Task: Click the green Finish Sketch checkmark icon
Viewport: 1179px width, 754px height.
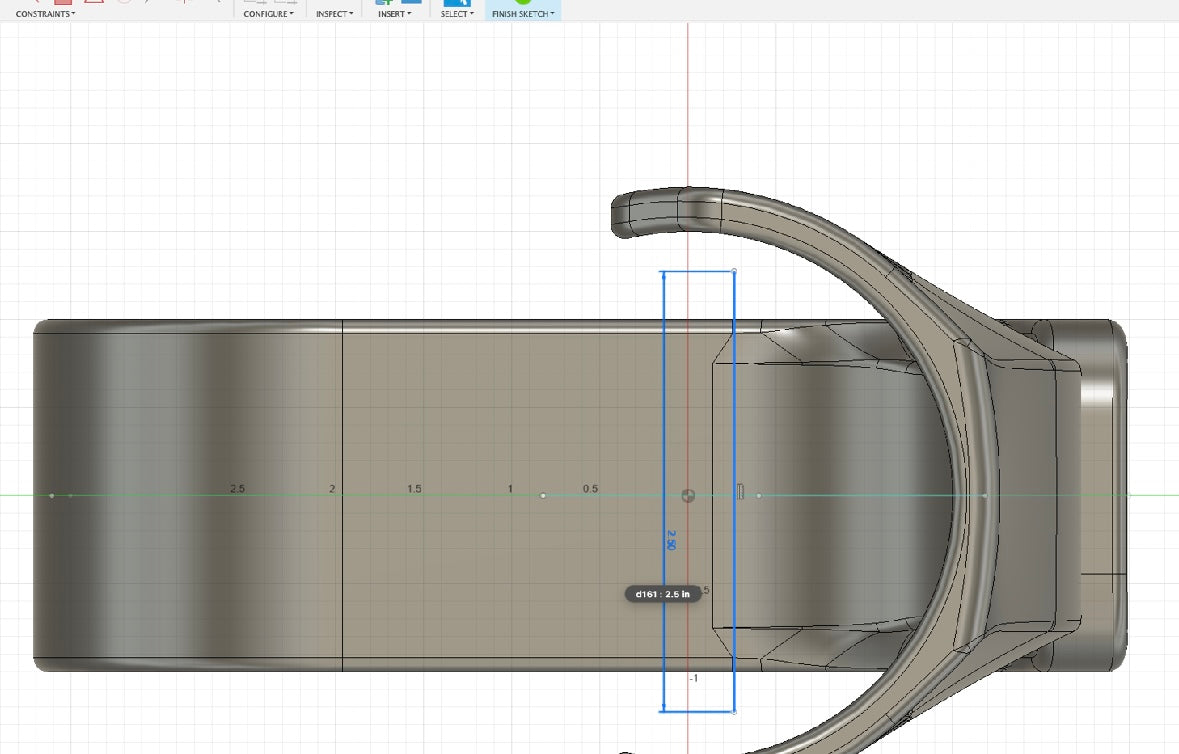Action: pyautogui.click(x=523, y=3)
